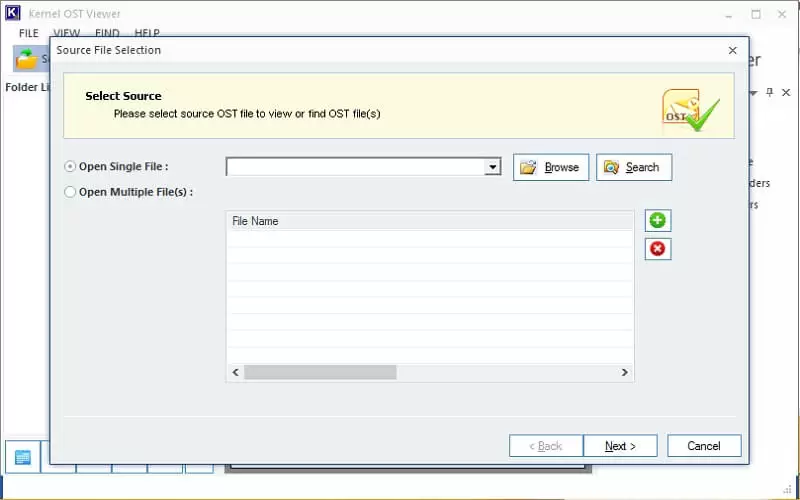Viewport: 800px width, 500px height.
Task: Select the Open Multiple File(s) radio button
Action: click(70, 192)
